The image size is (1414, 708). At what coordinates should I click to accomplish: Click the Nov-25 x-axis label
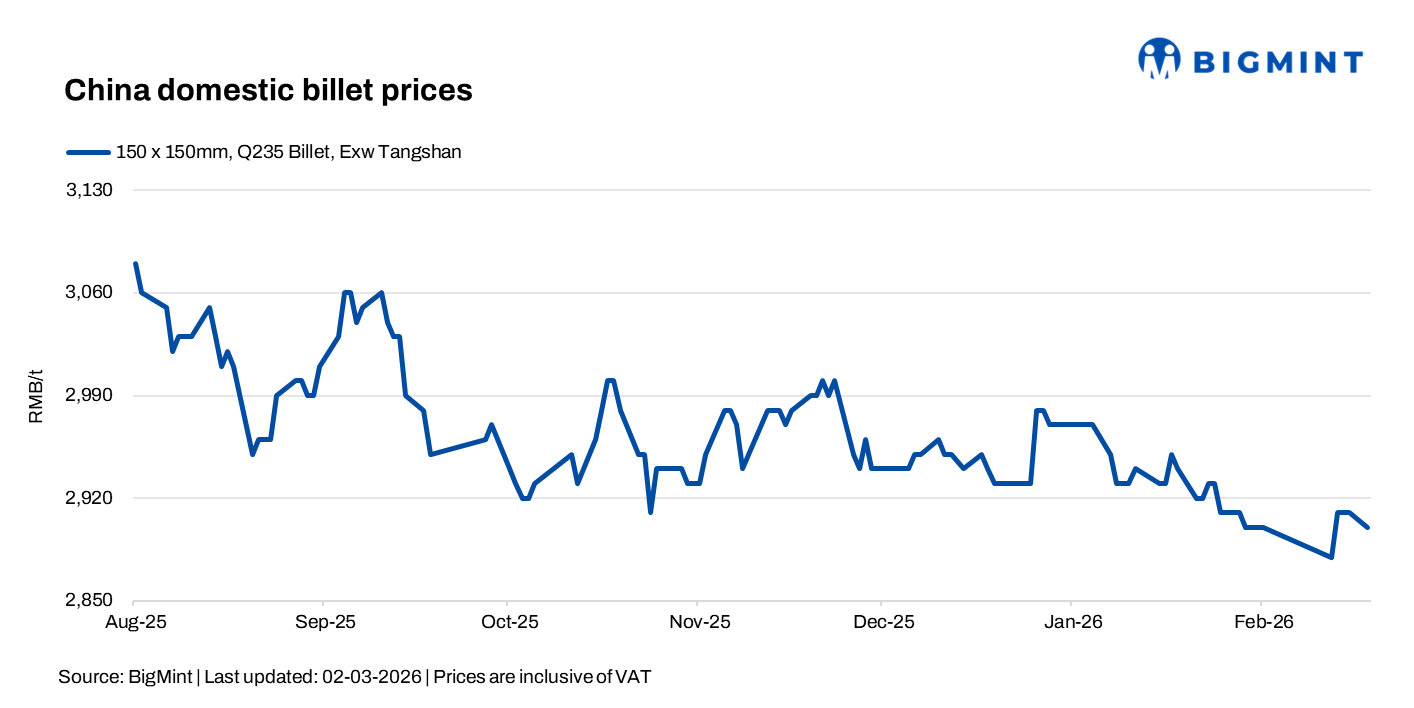coord(698,622)
